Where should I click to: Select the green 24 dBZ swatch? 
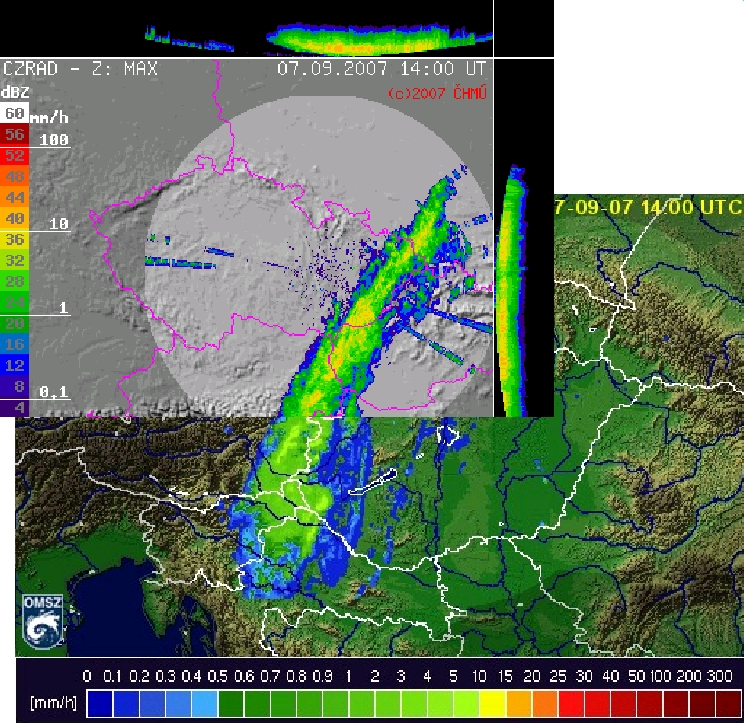14,302
